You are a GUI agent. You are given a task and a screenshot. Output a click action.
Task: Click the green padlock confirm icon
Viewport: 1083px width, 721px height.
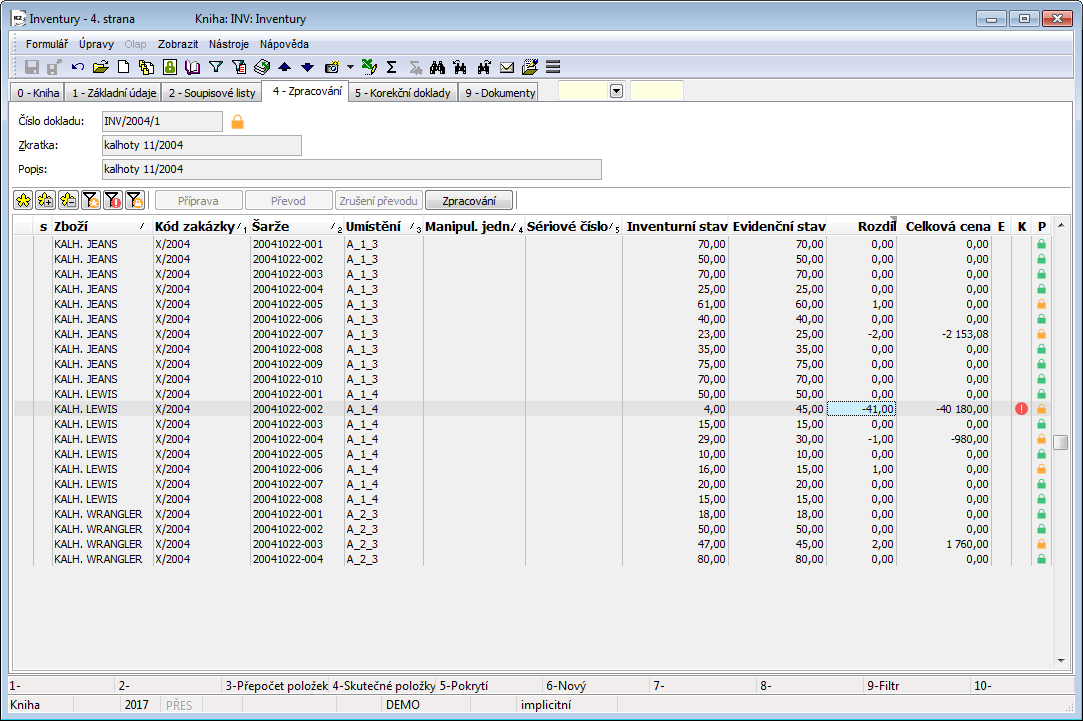[x=170, y=67]
